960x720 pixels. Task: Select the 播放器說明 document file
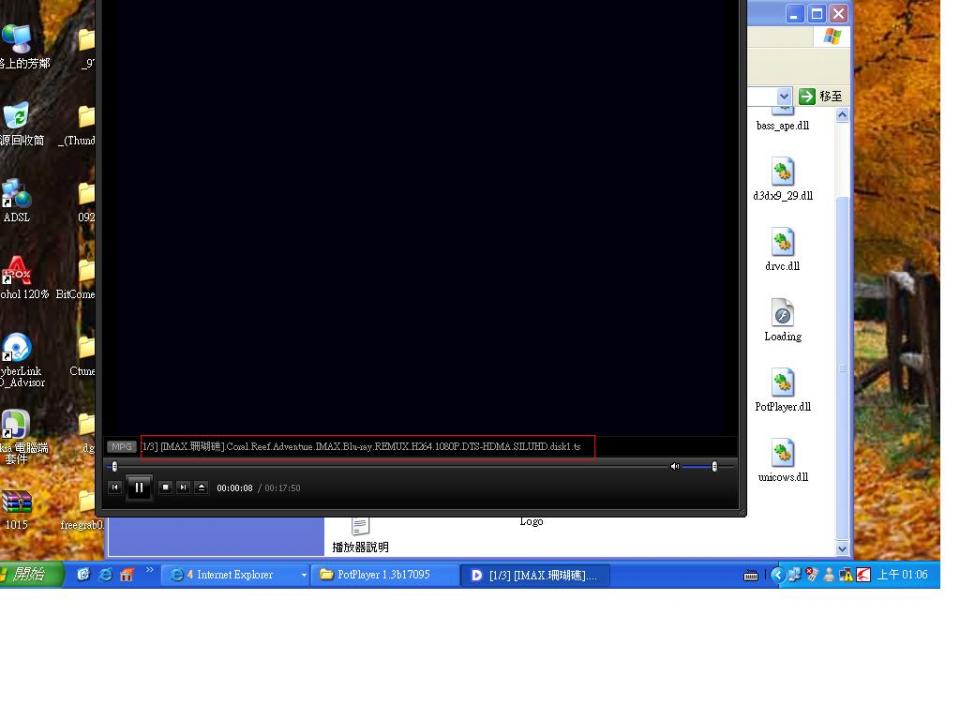tap(360, 536)
